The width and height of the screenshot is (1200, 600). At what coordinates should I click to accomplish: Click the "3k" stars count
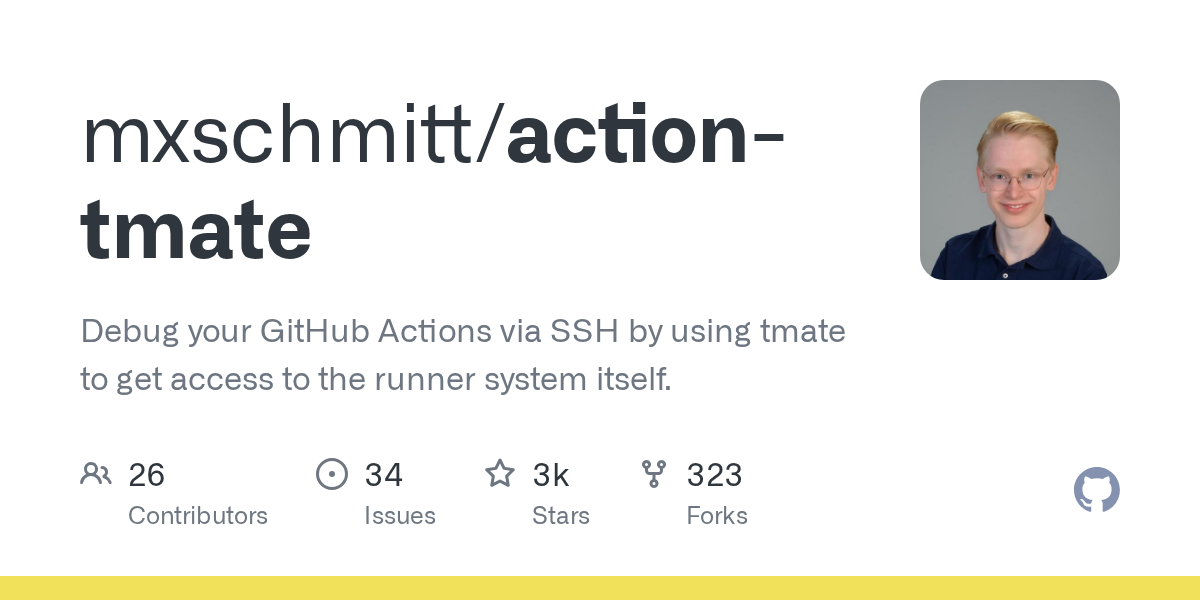point(551,475)
